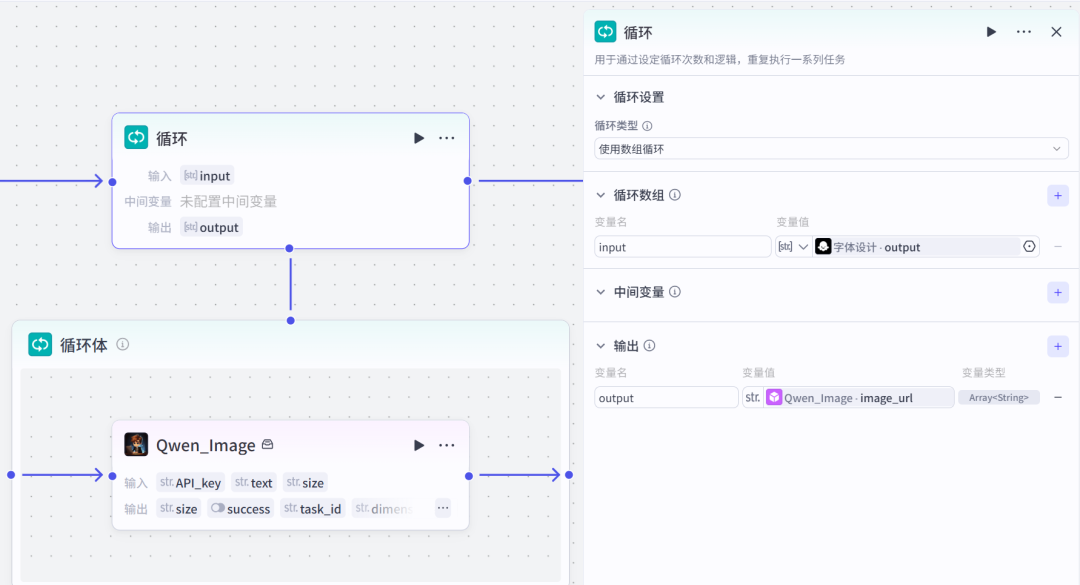The image size is (1080, 585).
Task: Click the output variable name field
Action: [666, 398]
